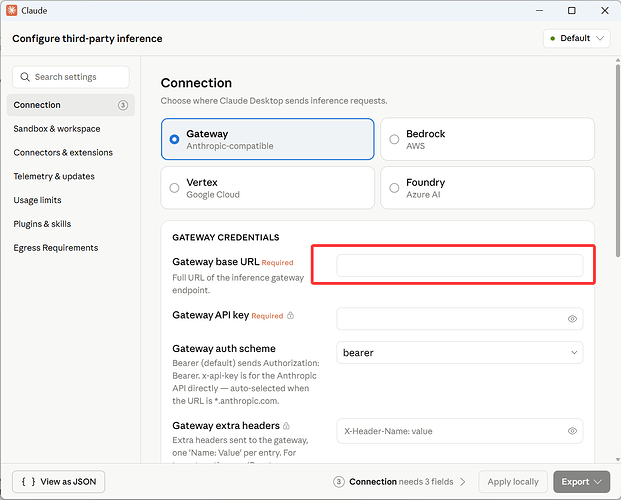Click the Gateway auth scheme label

pyautogui.click(x=224, y=349)
